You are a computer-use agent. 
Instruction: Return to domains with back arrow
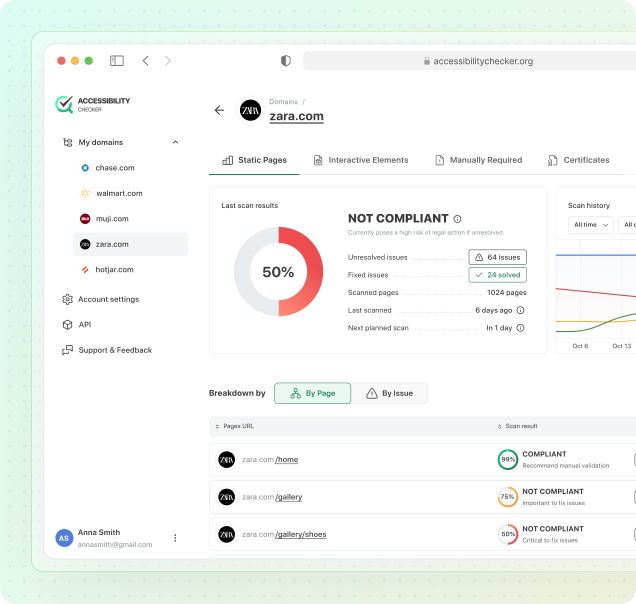click(219, 110)
